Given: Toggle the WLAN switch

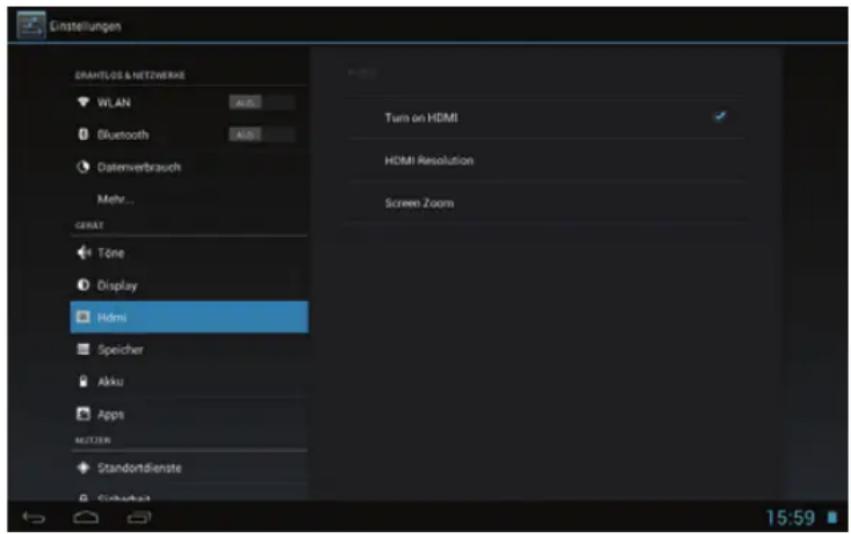Looking at the screenshot, I should click(262, 102).
